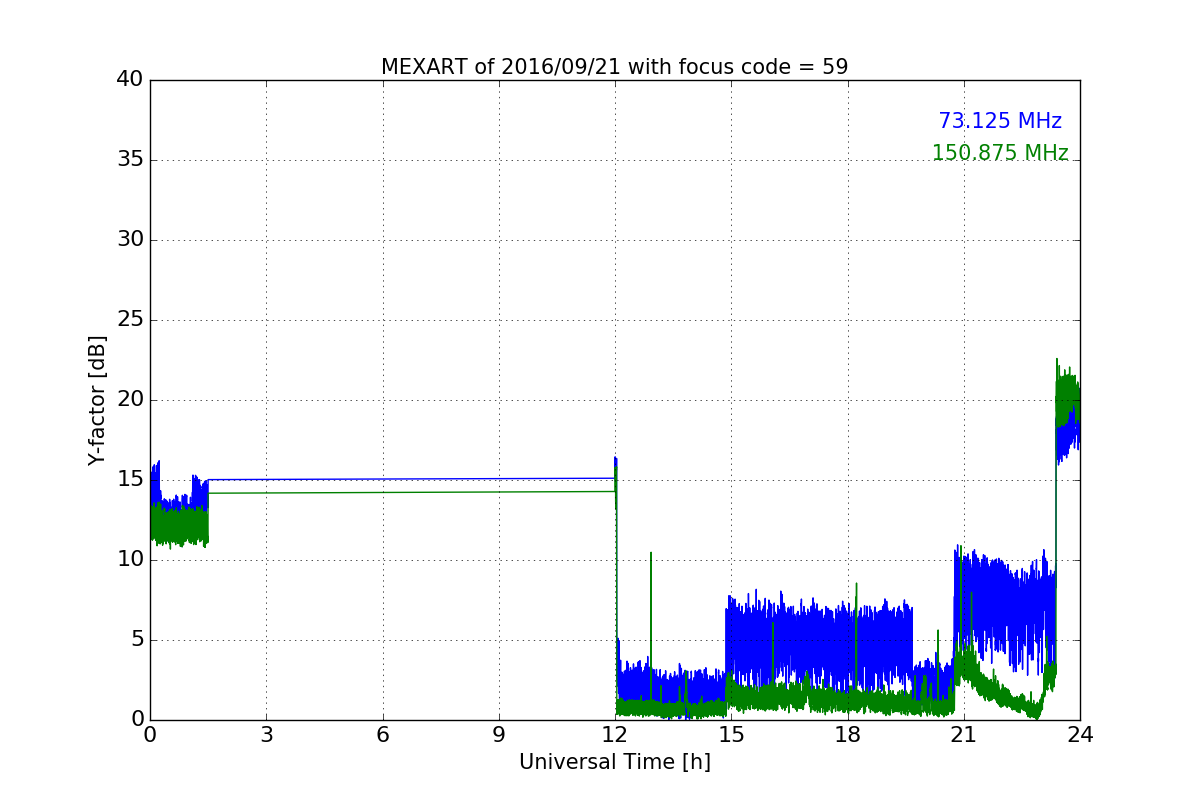The width and height of the screenshot is (1200, 800).
Task: Select the green 150.875 MHz legend label
Action: [x=1000, y=153]
